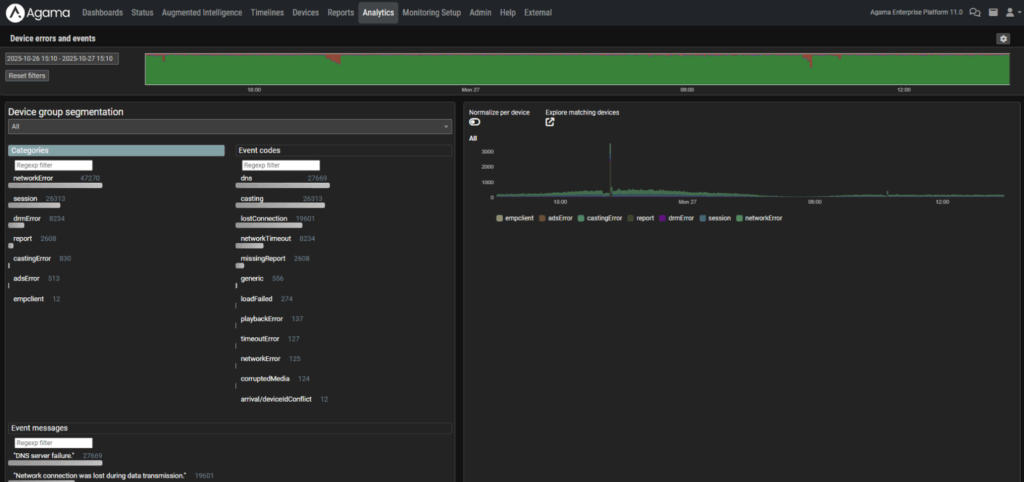1024x482 pixels.
Task: Open the window panel icon in header
Action: pyautogui.click(x=992, y=13)
